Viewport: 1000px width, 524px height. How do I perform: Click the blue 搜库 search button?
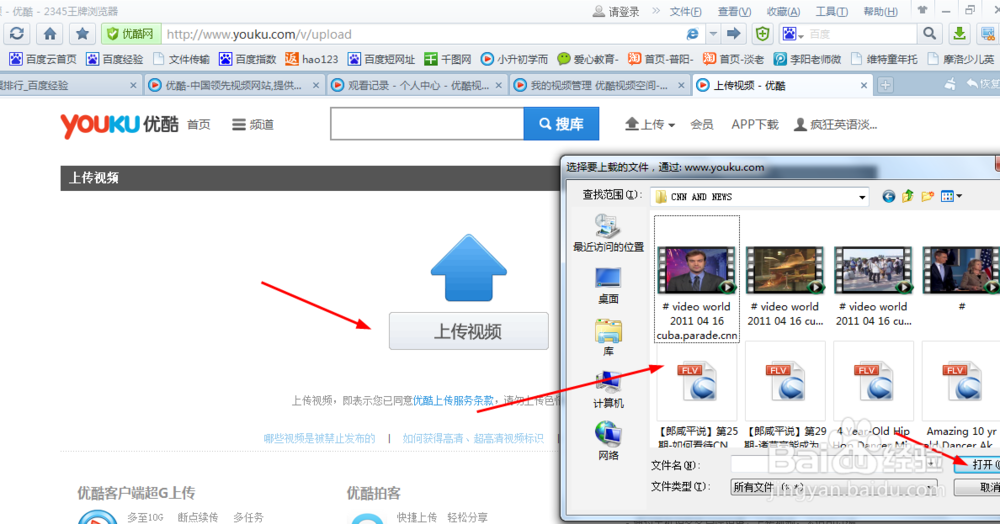[x=561, y=124]
